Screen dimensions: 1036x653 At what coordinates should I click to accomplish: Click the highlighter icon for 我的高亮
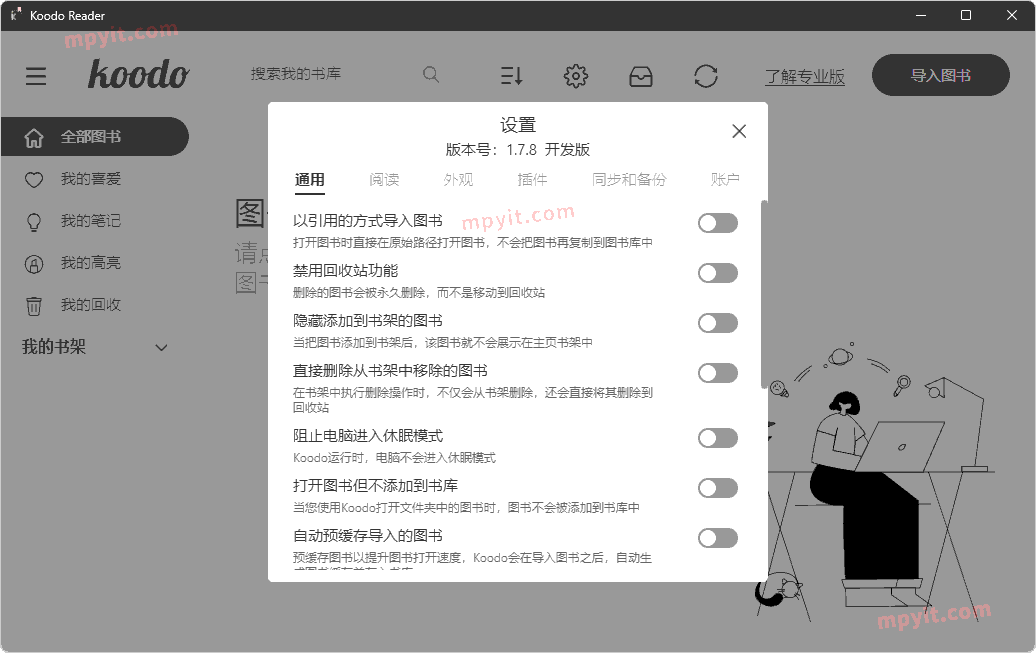tap(34, 264)
